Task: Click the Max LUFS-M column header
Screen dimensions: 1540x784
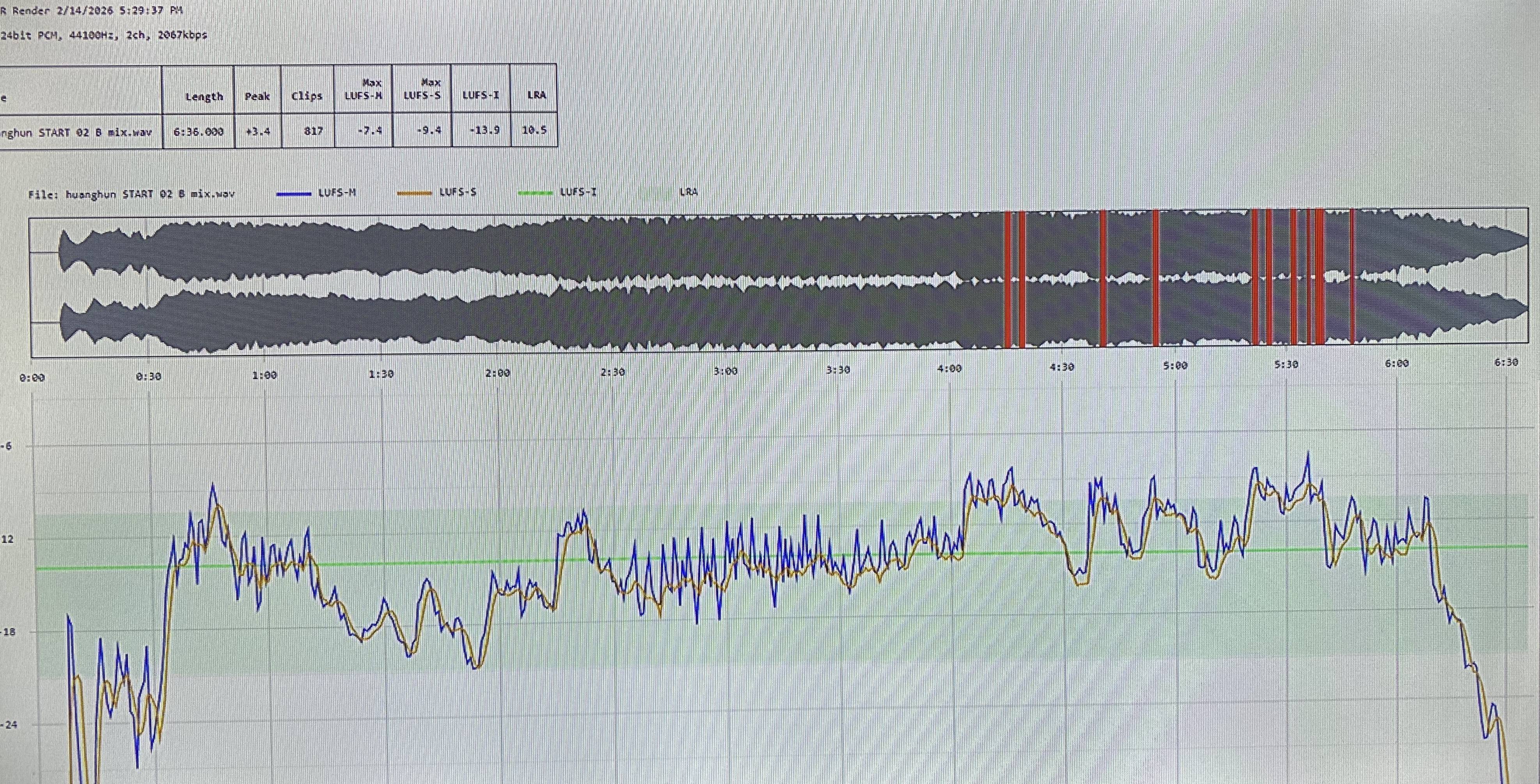Action: tap(364, 89)
